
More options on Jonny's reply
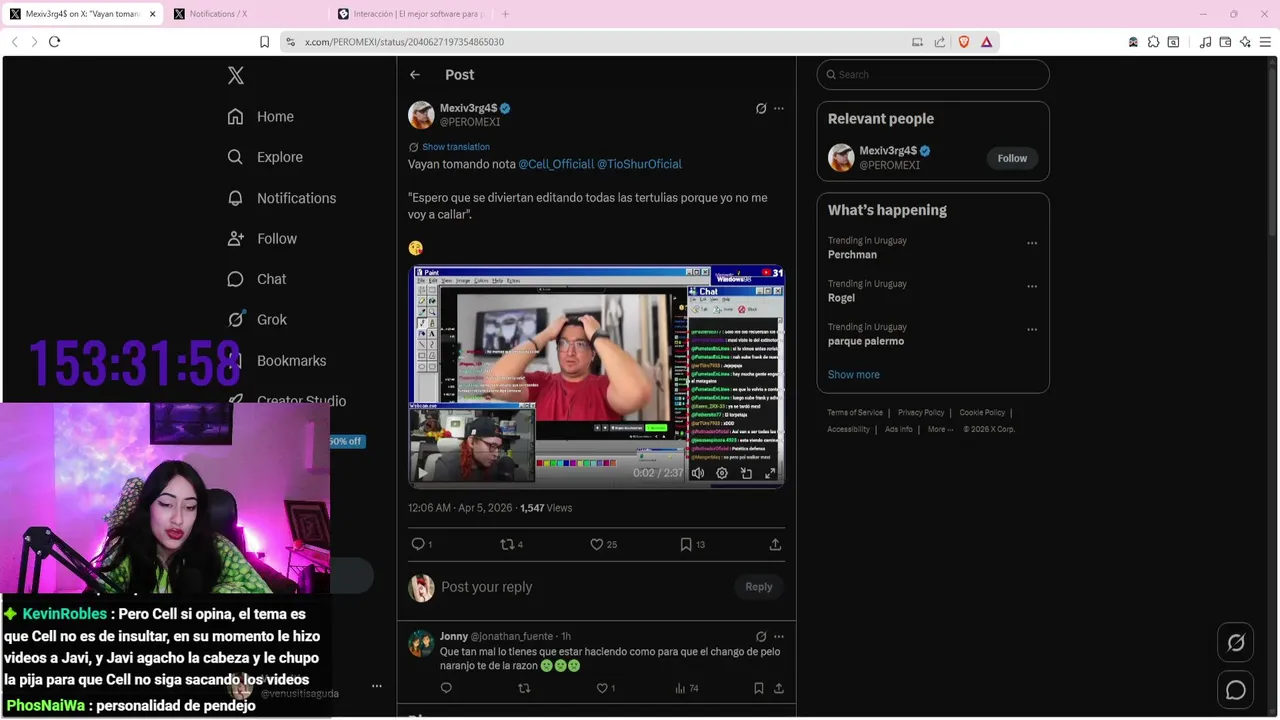coord(779,636)
